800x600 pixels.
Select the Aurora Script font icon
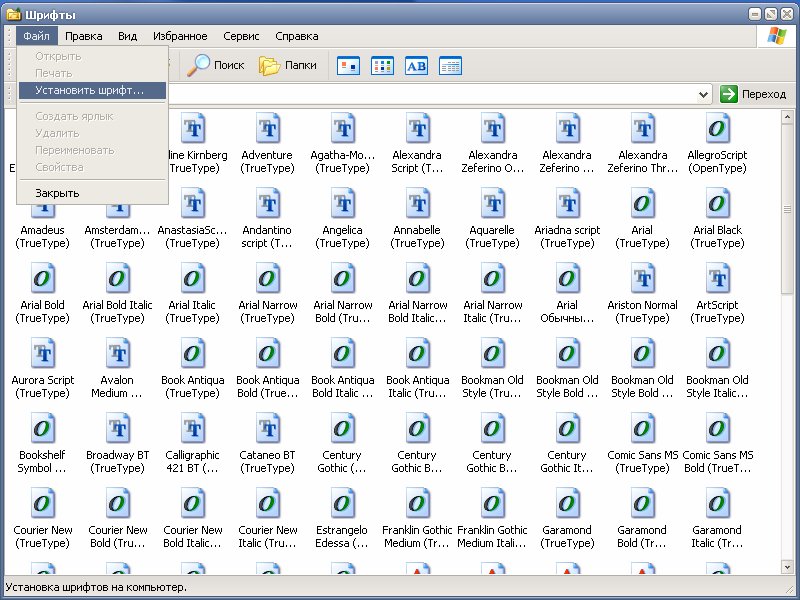[x=42, y=353]
